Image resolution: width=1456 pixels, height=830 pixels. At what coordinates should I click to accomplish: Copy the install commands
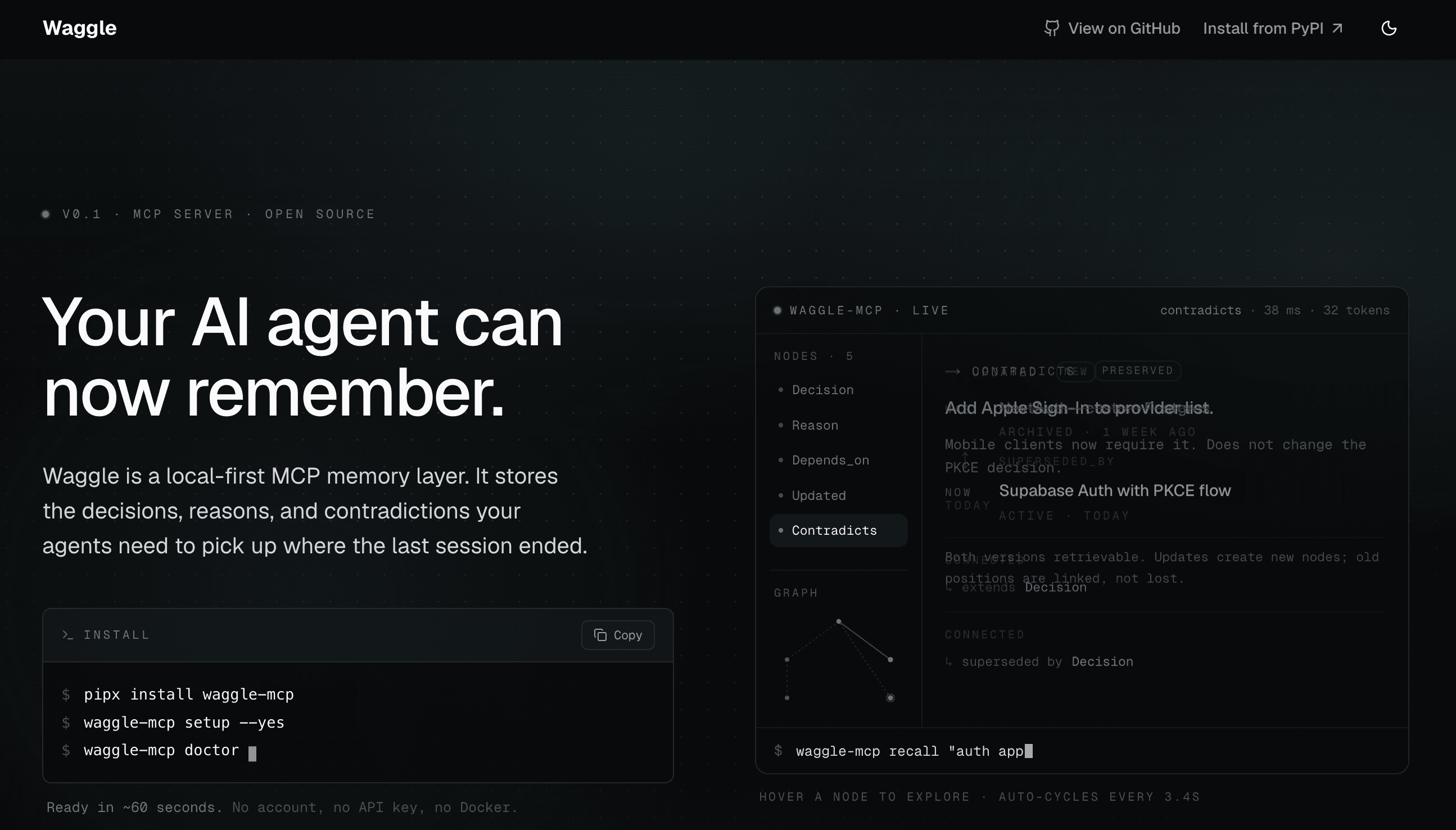[x=618, y=634]
